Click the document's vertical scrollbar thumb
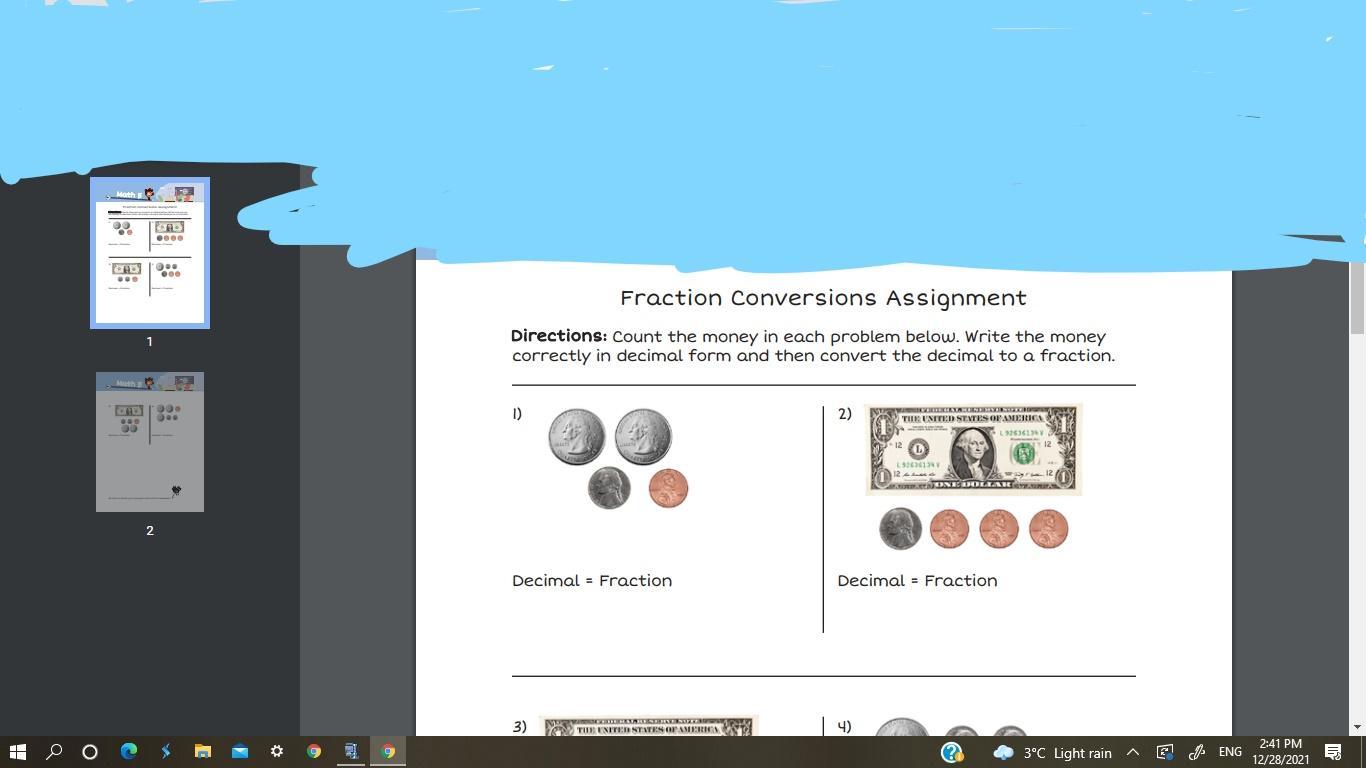Viewport: 1366px width, 768px height. 1357,298
